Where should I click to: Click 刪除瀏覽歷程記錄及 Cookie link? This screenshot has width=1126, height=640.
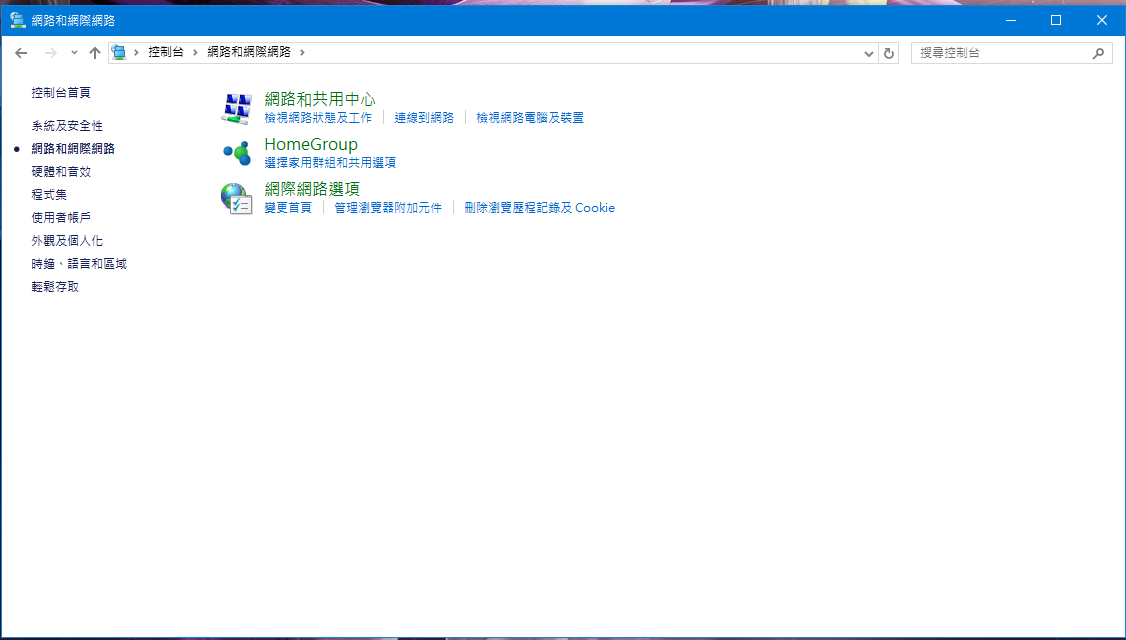[x=539, y=208]
